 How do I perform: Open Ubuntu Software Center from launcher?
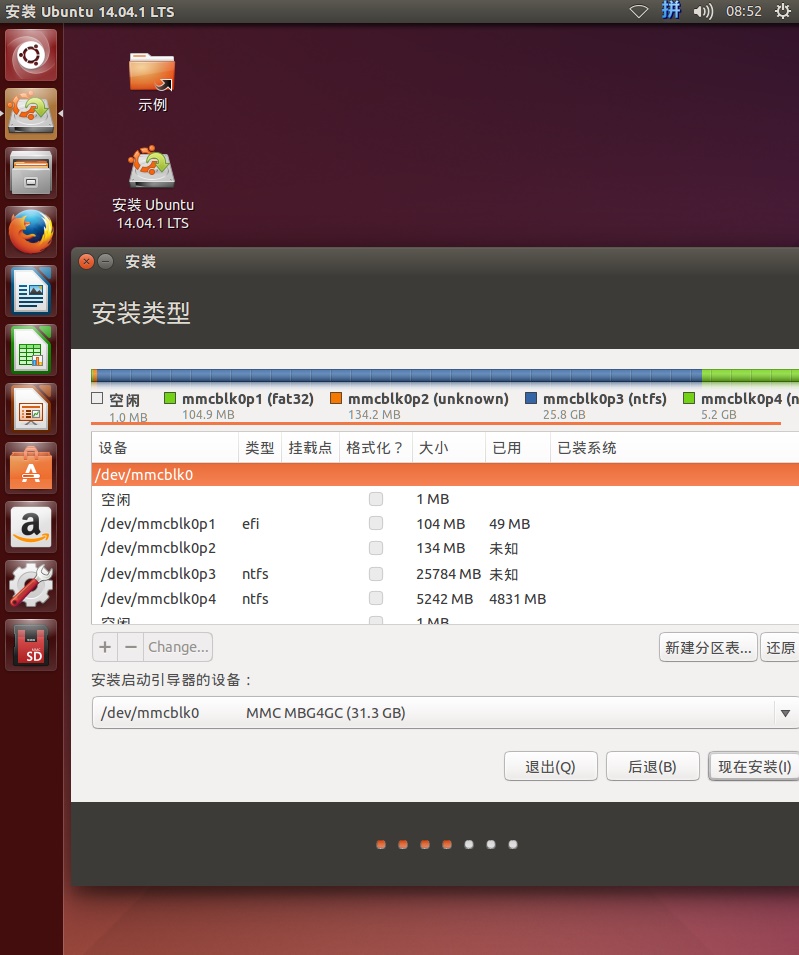(31, 468)
